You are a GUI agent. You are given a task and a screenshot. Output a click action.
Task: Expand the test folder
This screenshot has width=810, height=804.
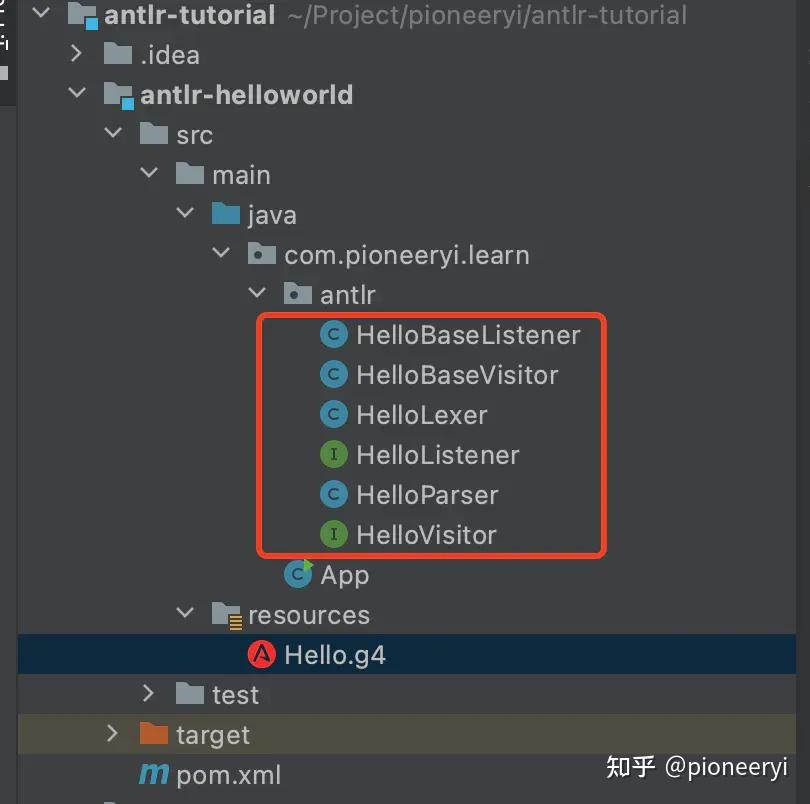149,694
